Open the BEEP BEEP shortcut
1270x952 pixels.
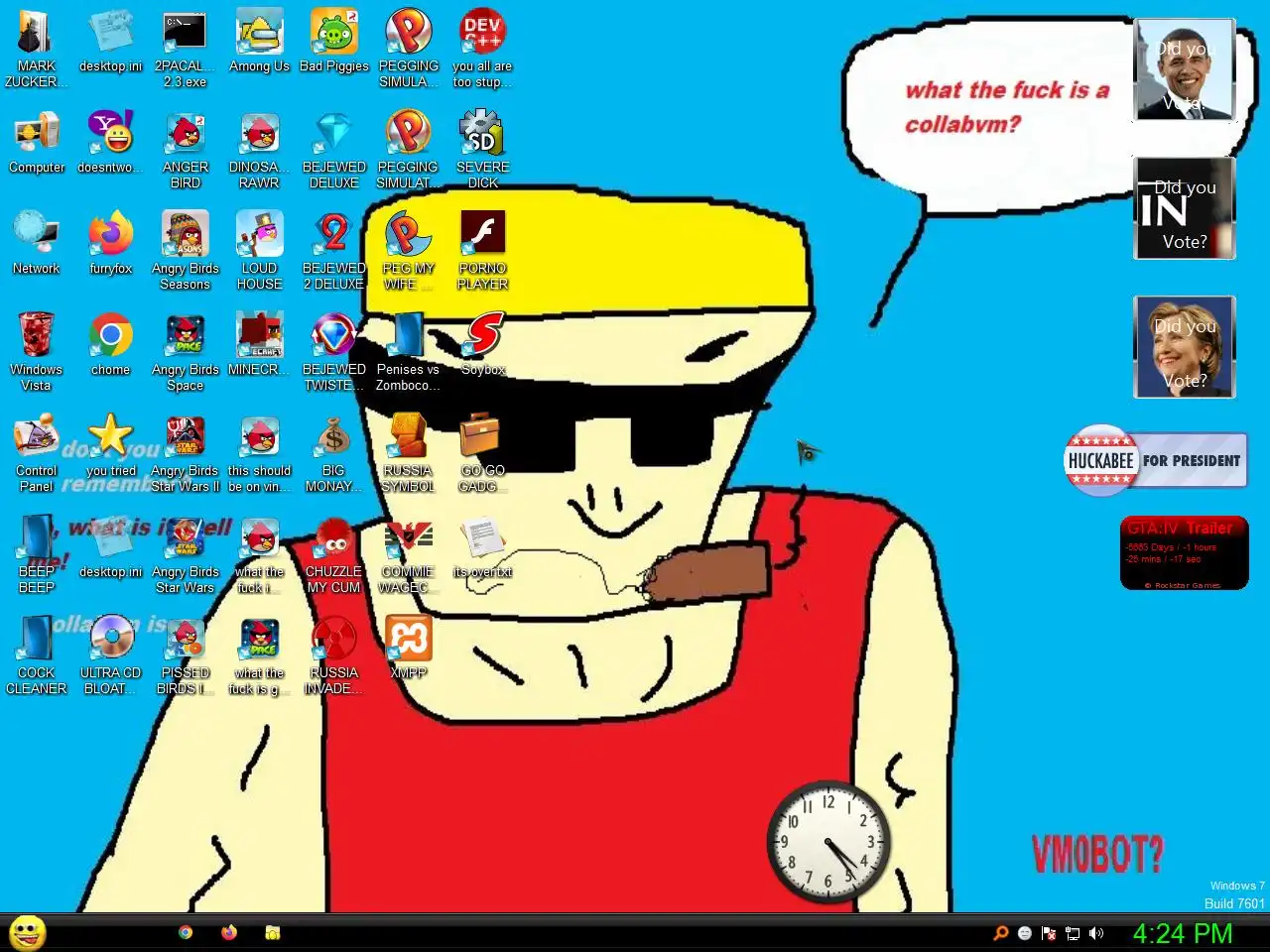37,554
